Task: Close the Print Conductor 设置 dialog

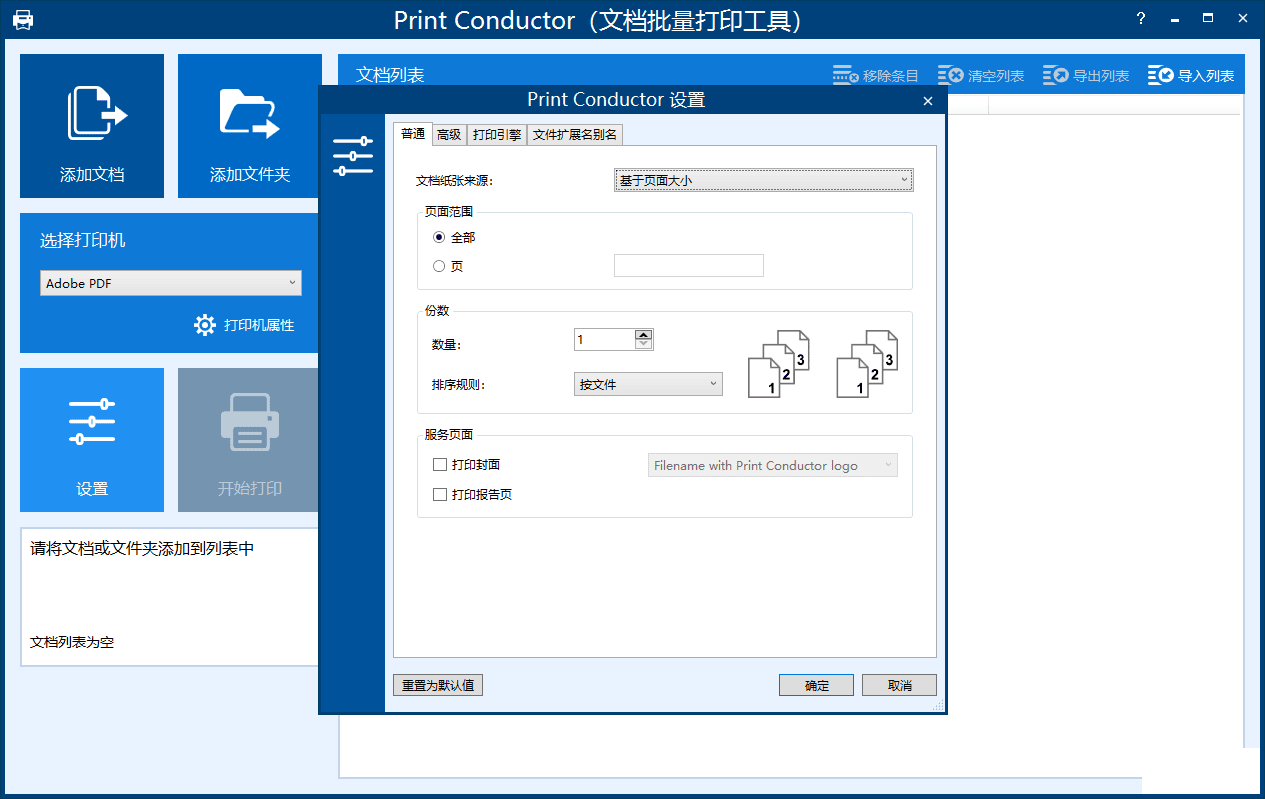Action: 928,101
